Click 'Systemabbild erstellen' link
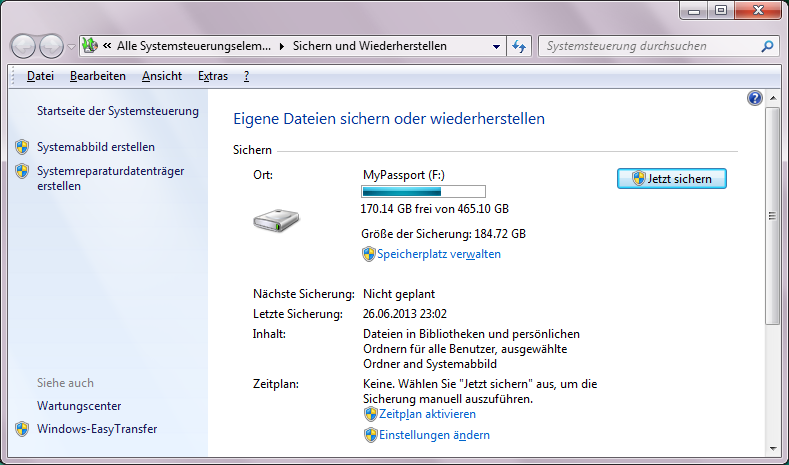The image size is (789, 465). pyautogui.click(x=96, y=147)
